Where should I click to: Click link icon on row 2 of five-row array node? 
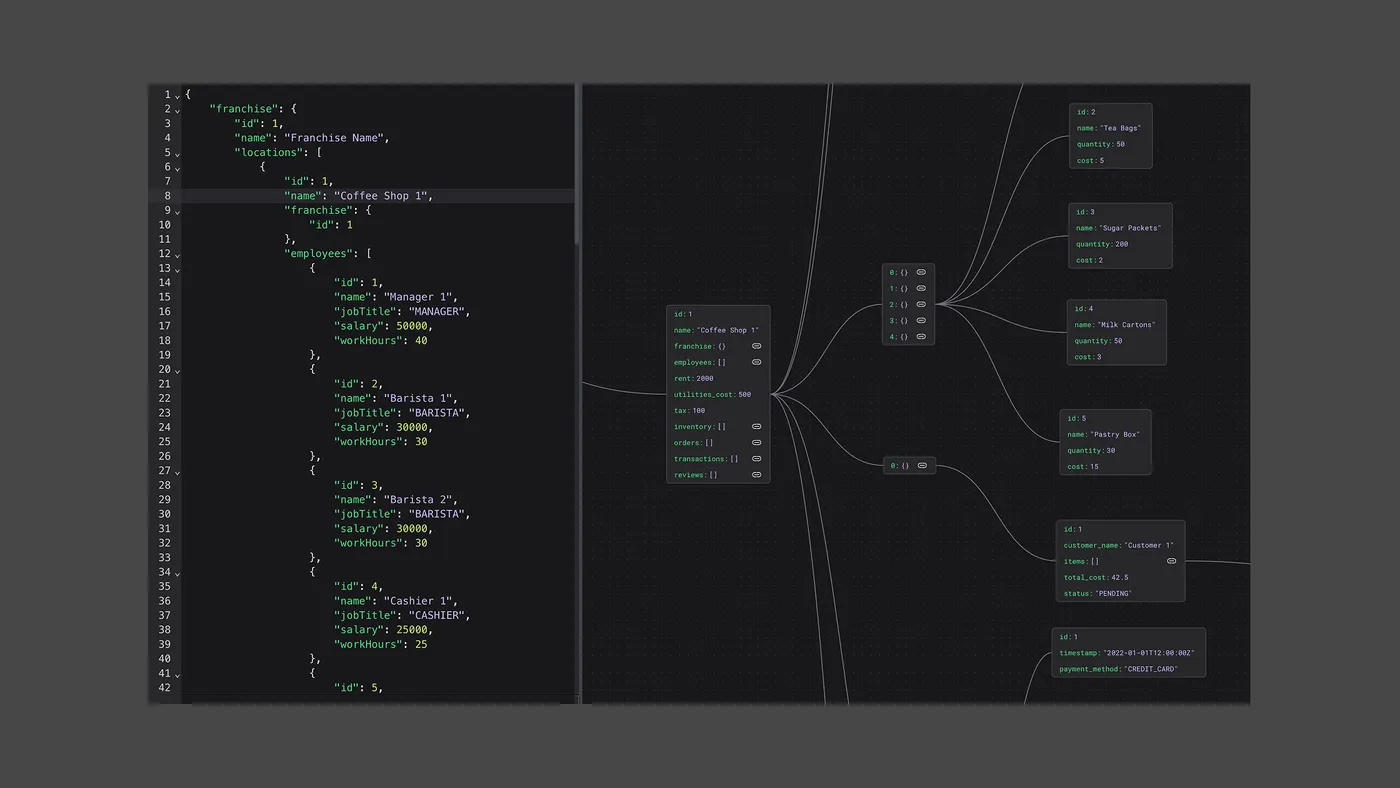tap(921, 304)
